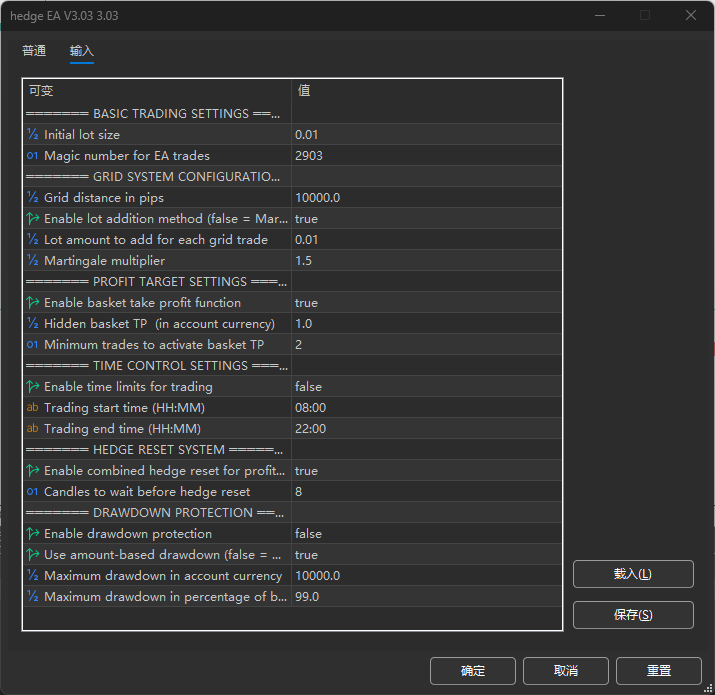Click the icon beside Candles to wait
The height and width of the screenshot is (695, 715).
coord(33,492)
